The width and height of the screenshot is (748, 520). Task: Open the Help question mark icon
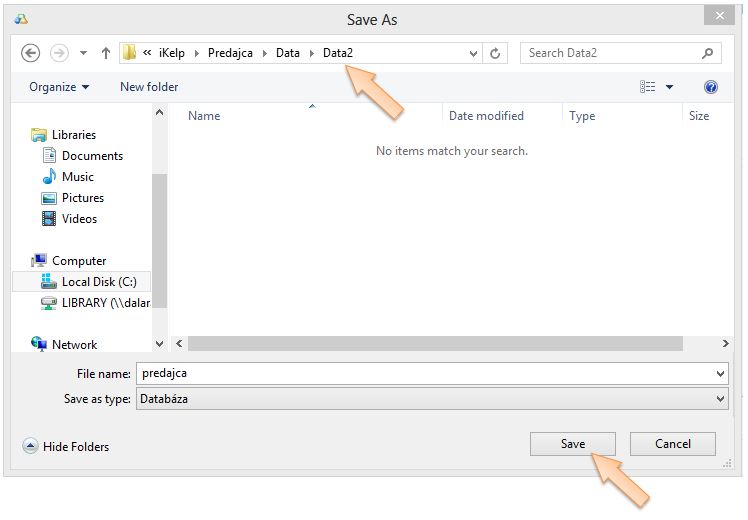click(x=711, y=87)
